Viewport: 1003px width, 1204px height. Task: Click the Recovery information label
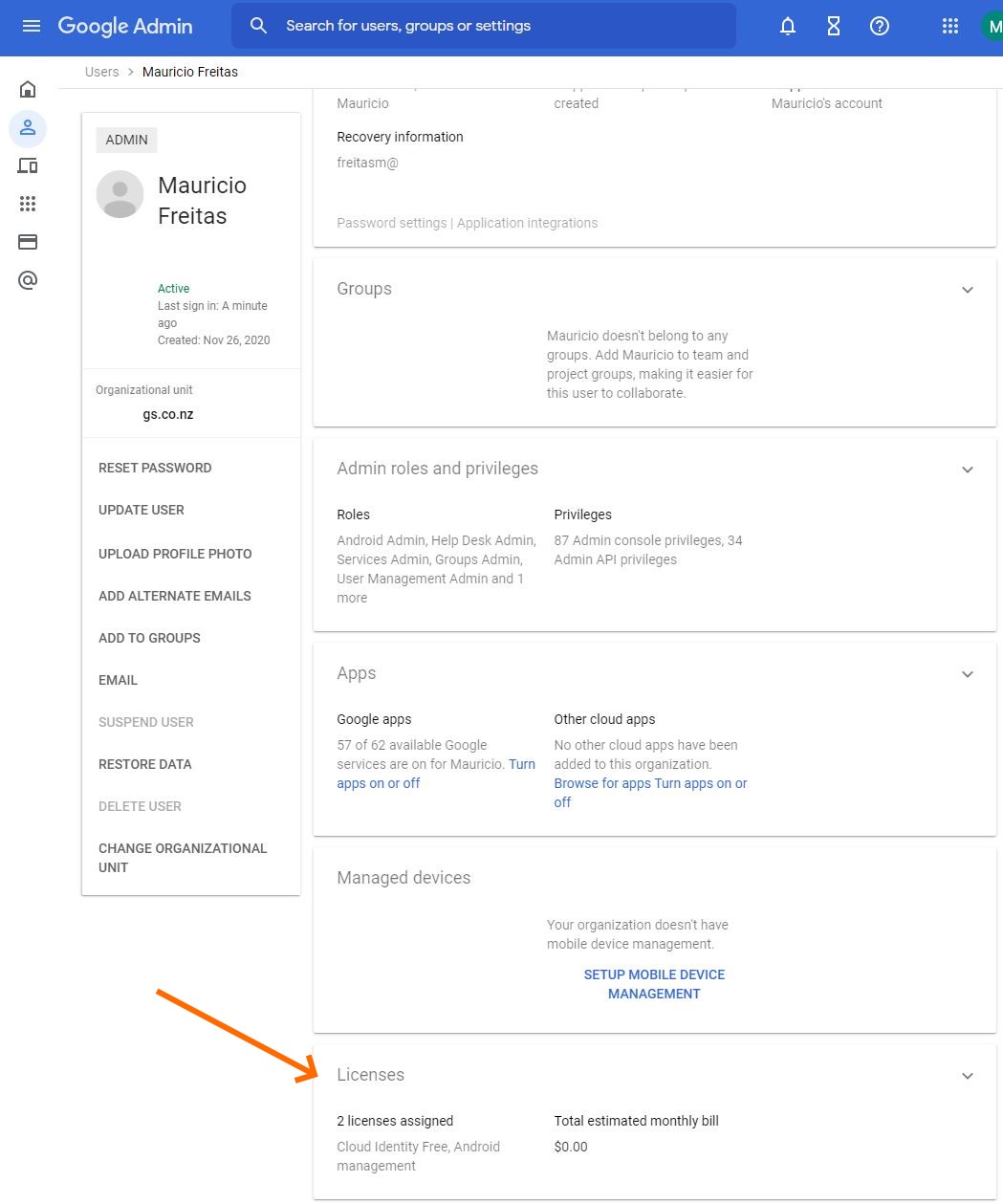[x=400, y=137]
